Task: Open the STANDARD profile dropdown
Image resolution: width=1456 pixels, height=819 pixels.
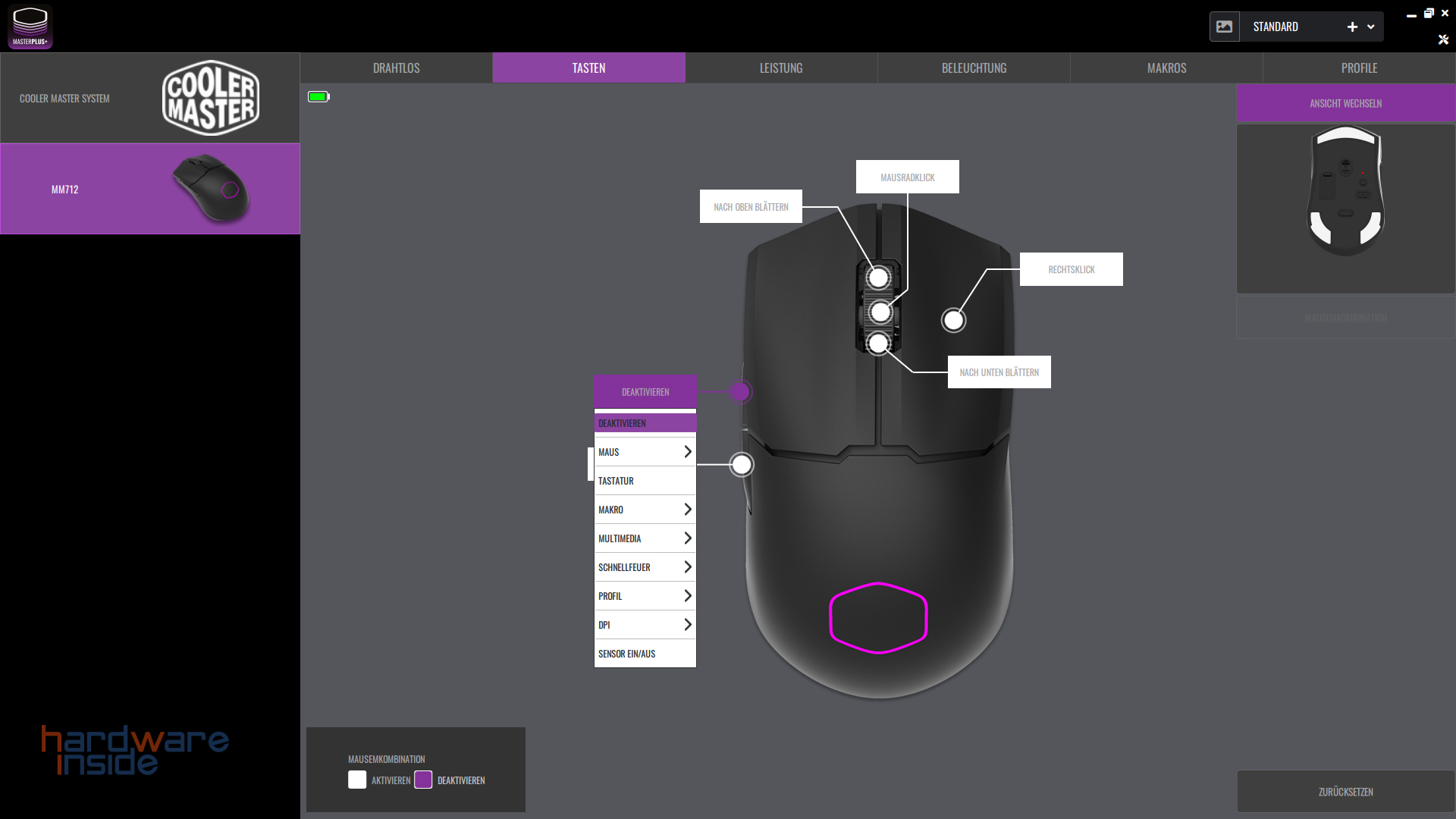Action: [x=1369, y=26]
